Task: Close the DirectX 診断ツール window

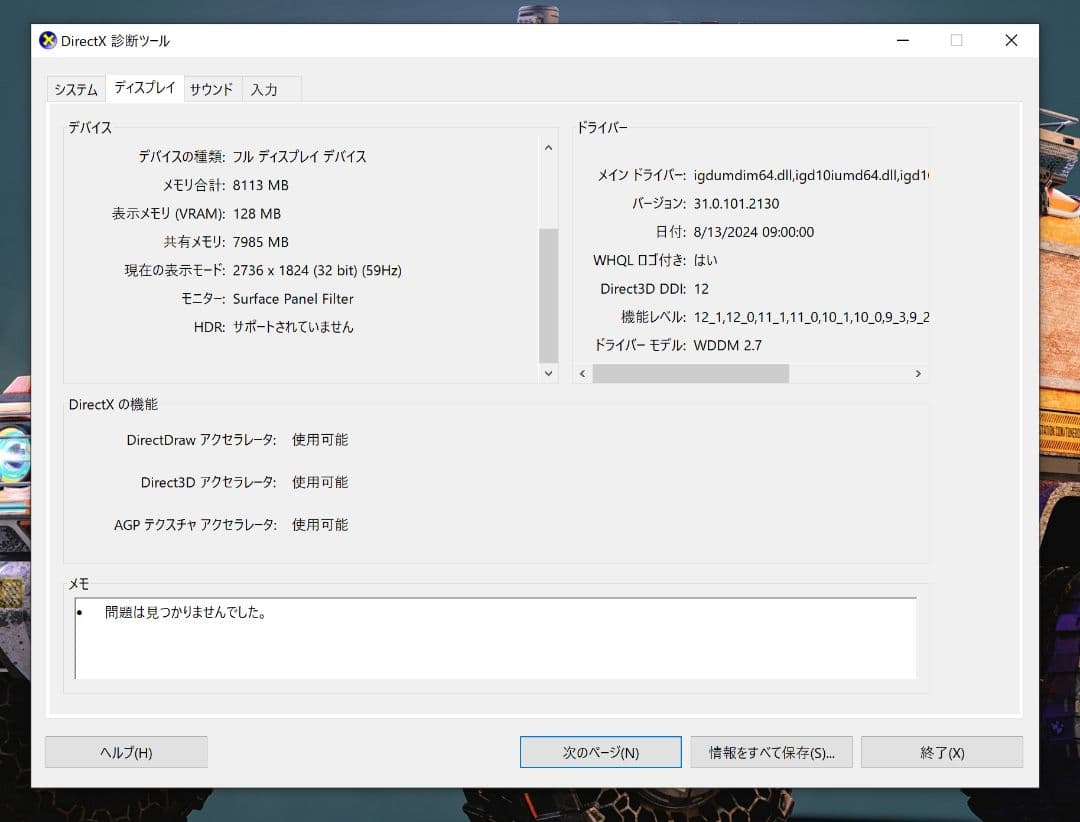Action: (x=1011, y=41)
